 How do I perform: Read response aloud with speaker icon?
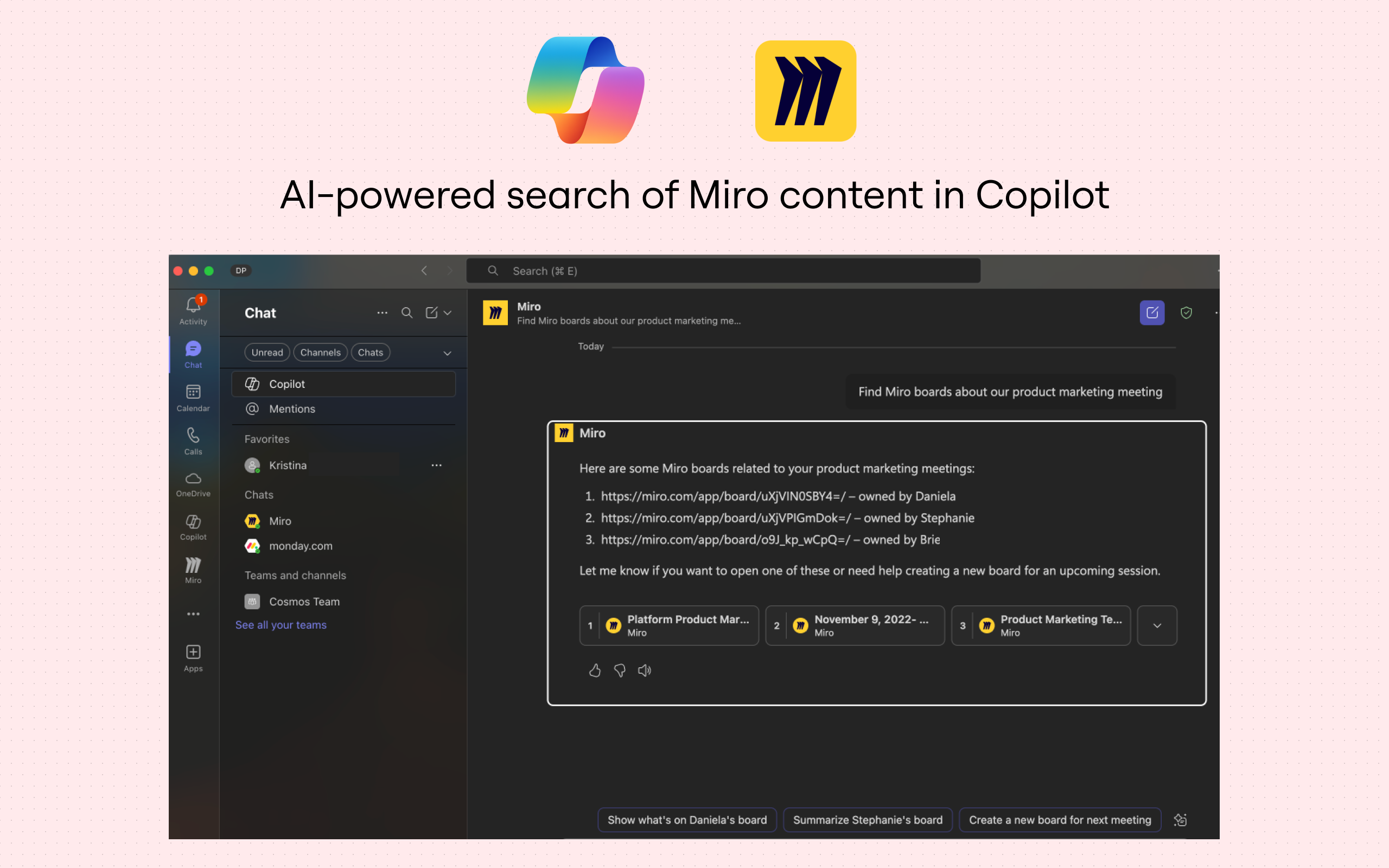point(645,670)
